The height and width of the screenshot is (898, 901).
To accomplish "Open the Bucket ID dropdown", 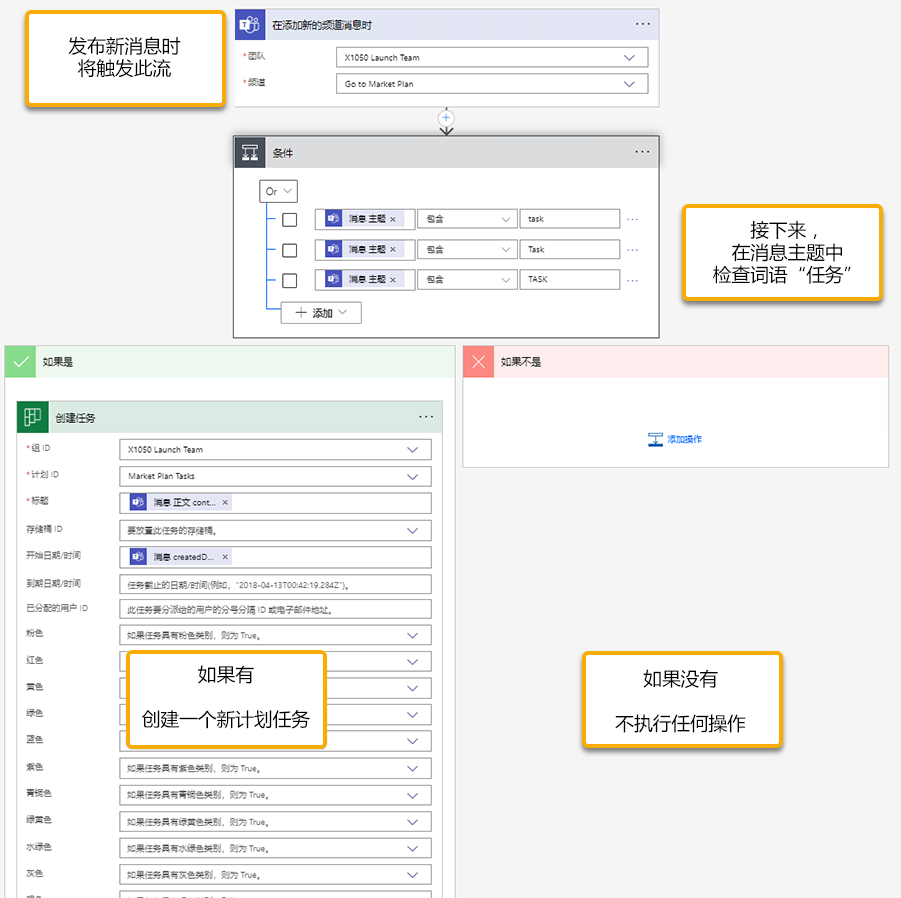I will click(275, 531).
